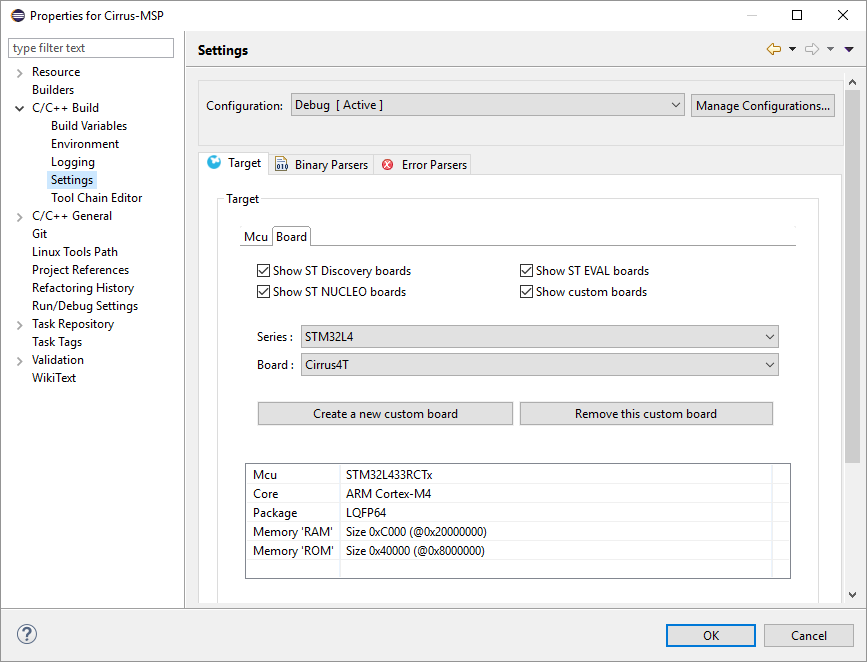Click the back navigation arrow icon

pyautogui.click(x=774, y=49)
